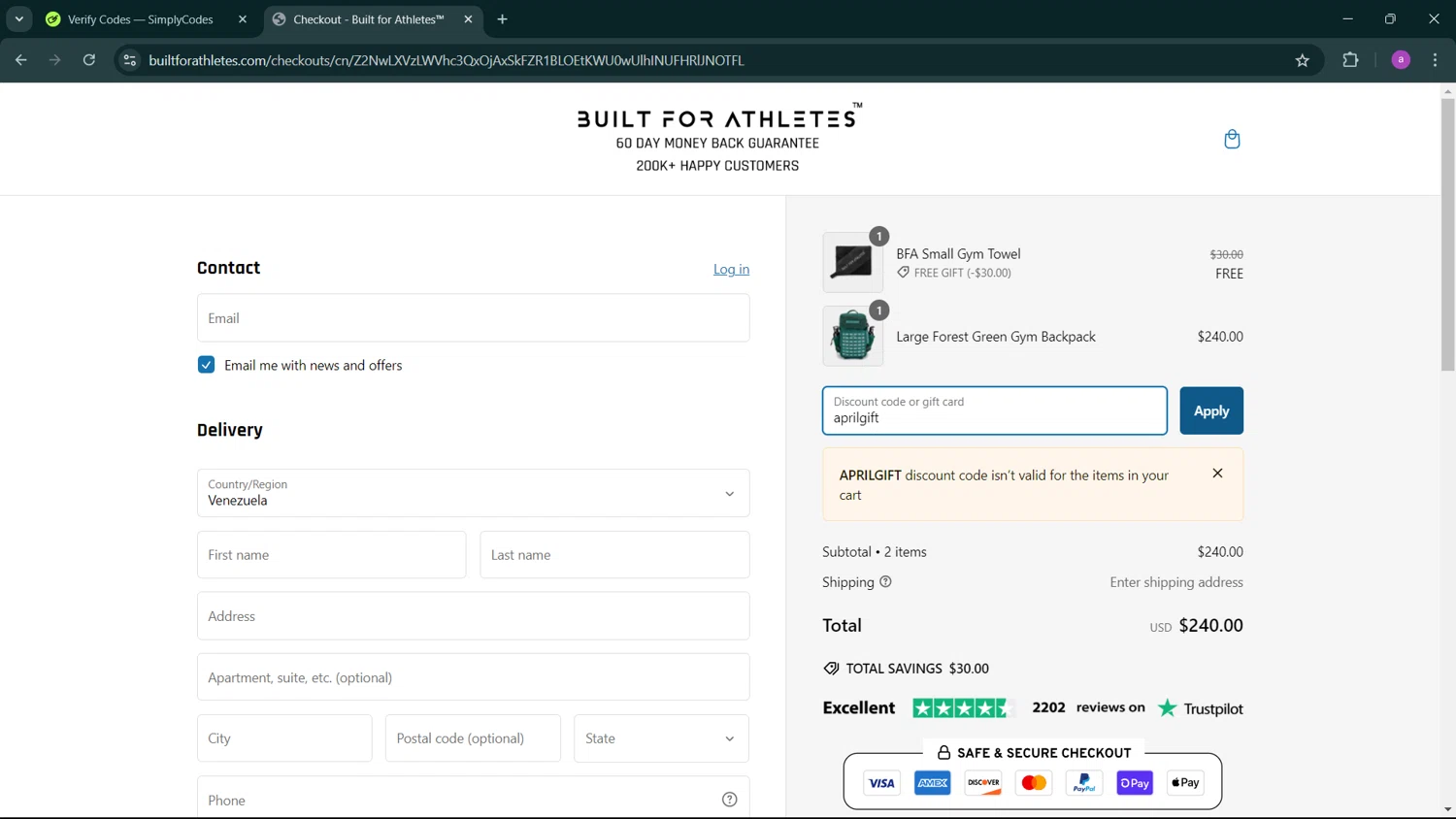This screenshot has width=1456, height=819.
Task: Click the page vertical scrollbar
Action: pyautogui.click(x=1447, y=233)
